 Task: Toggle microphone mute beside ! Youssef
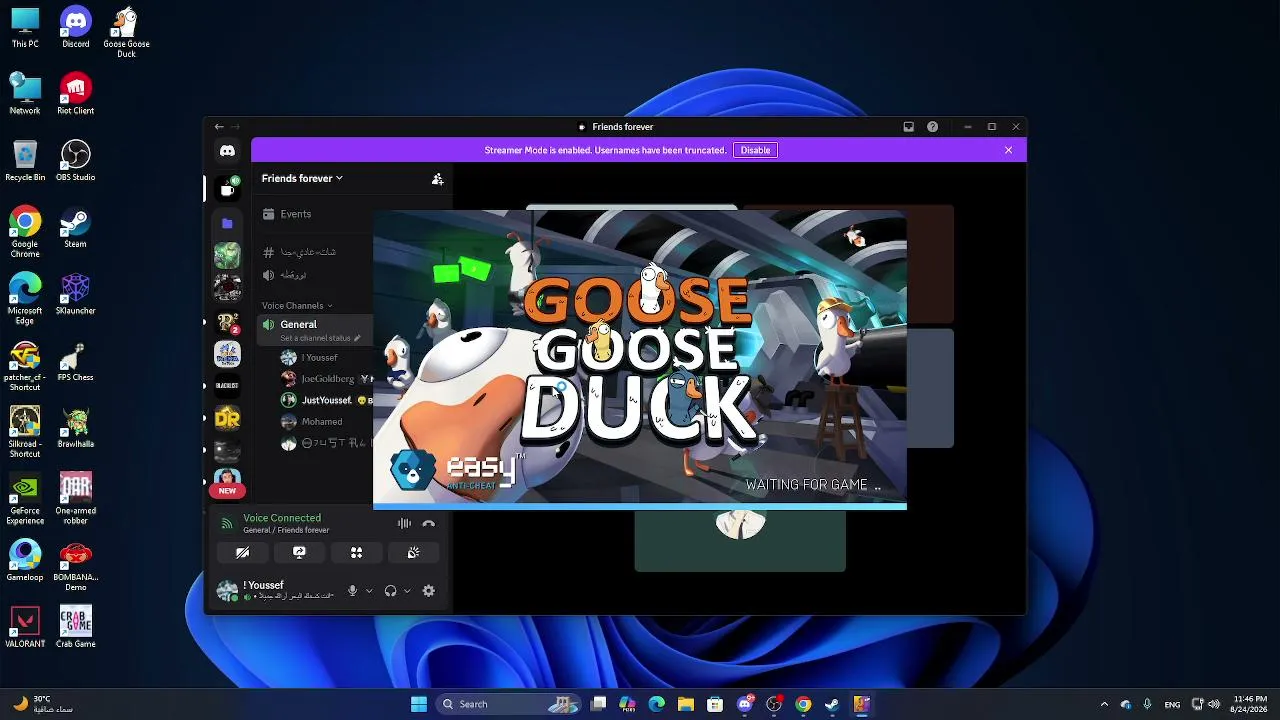click(352, 591)
